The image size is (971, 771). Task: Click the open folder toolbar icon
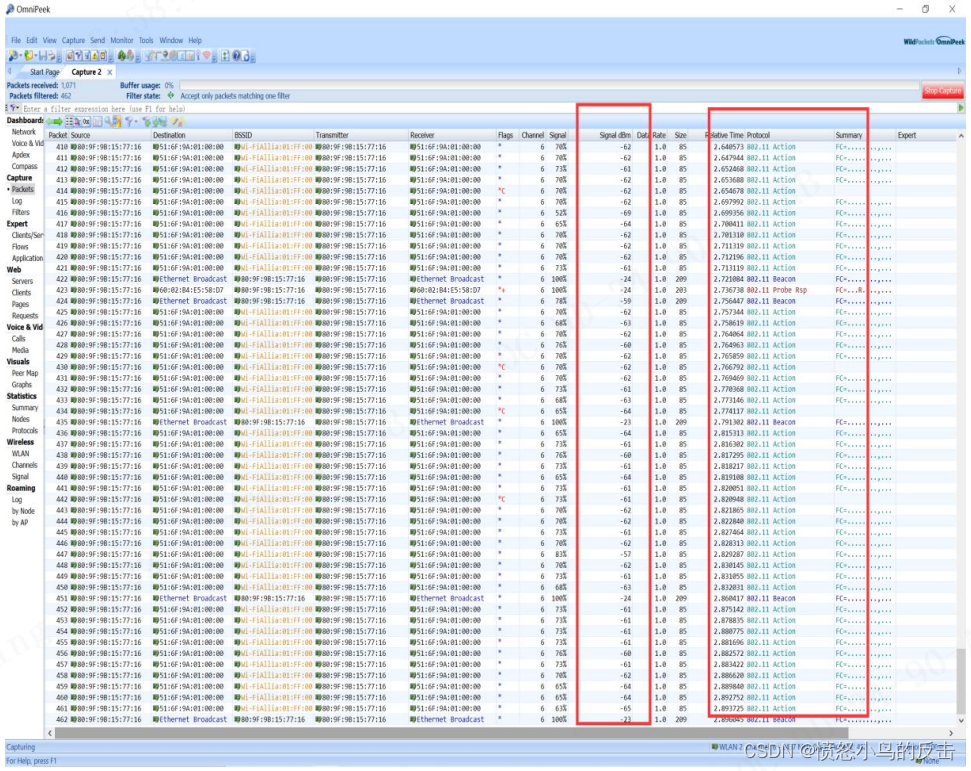[28, 56]
